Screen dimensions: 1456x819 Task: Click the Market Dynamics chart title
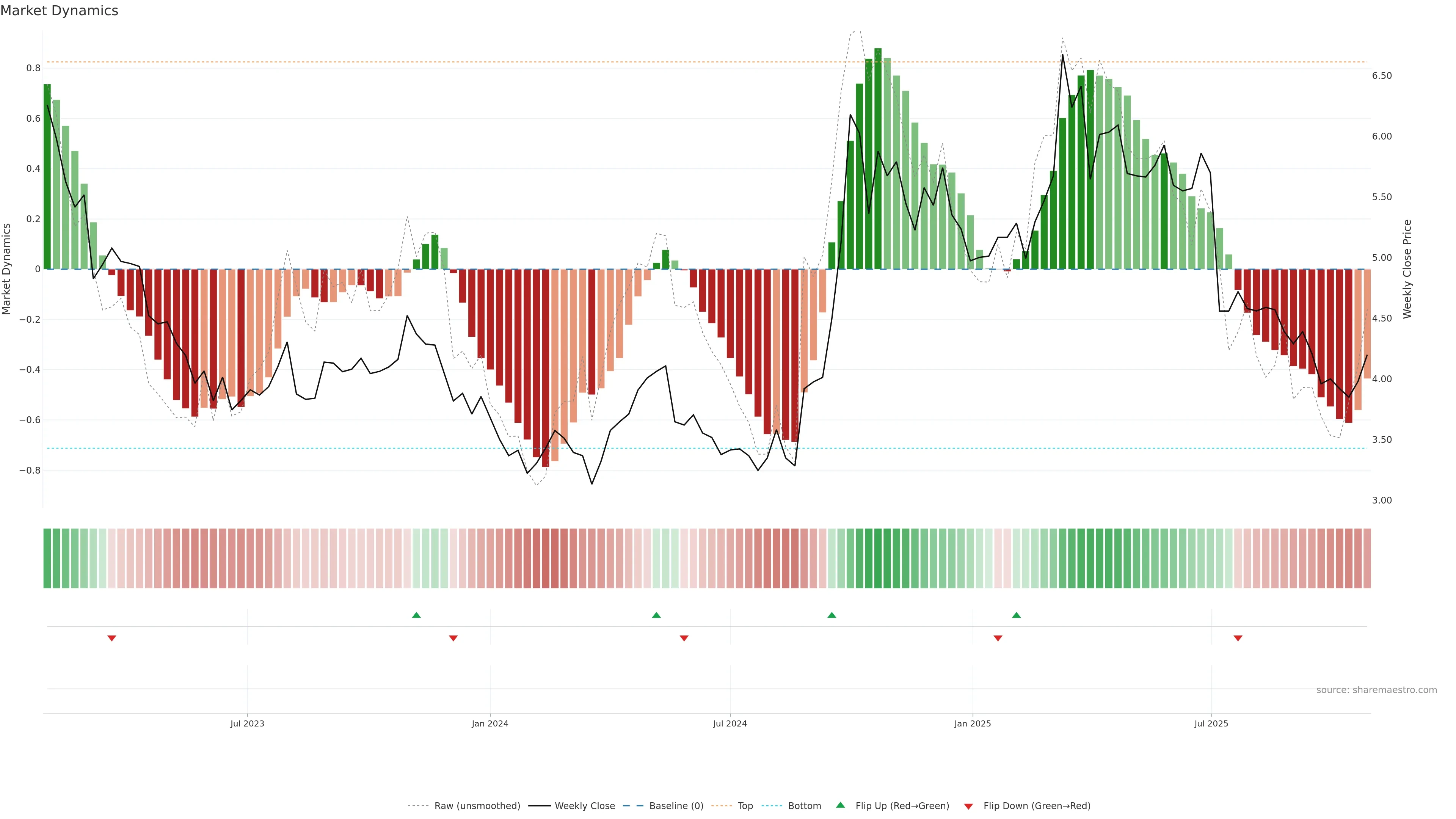[x=60, y=11]
